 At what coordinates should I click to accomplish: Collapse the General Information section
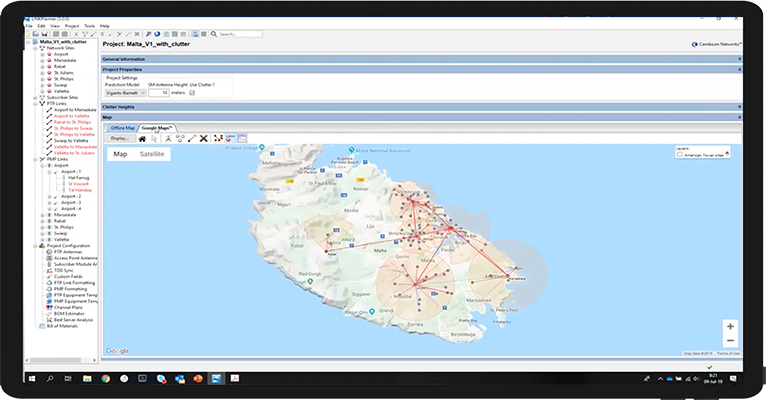tap(739, 59)
